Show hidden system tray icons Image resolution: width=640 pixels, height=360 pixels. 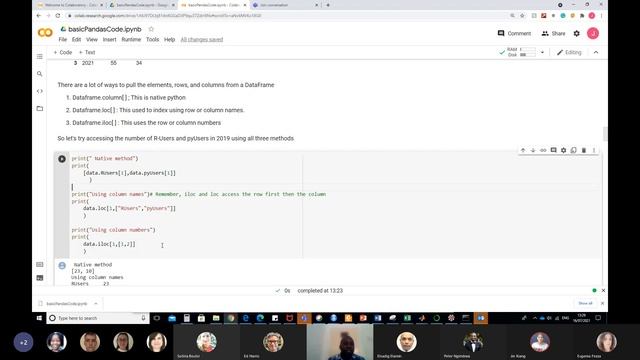[x=534, y=318]
